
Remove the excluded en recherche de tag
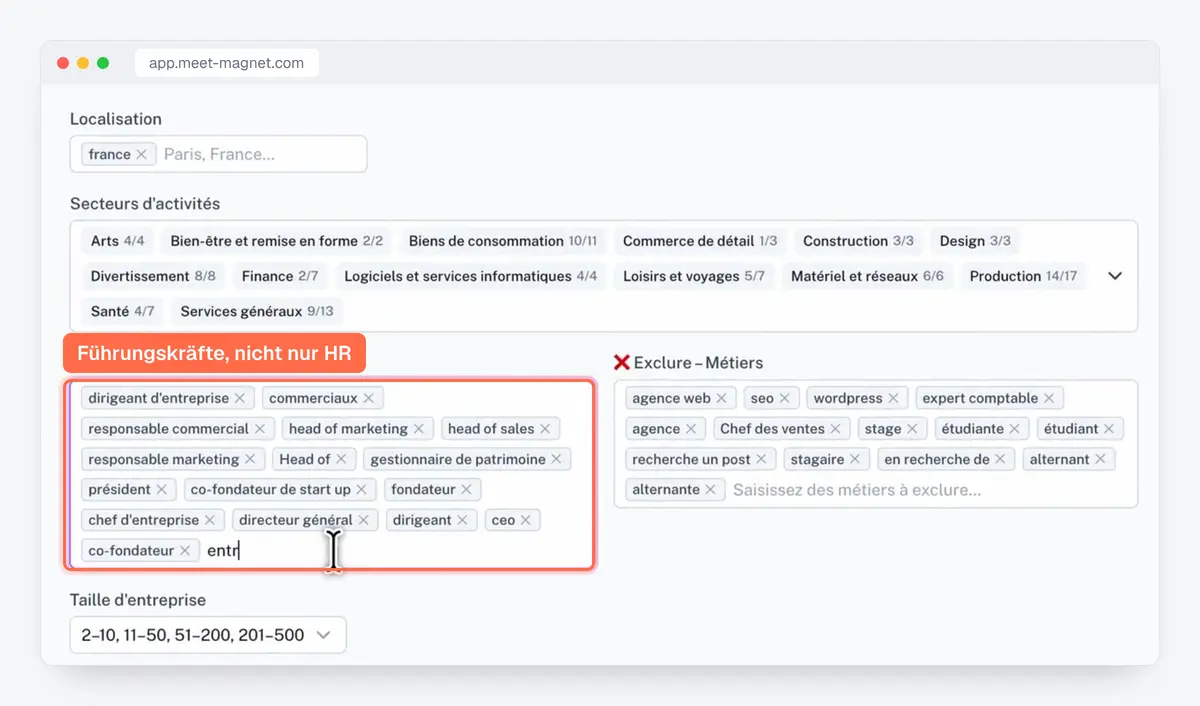click(x=1000, y=459)
